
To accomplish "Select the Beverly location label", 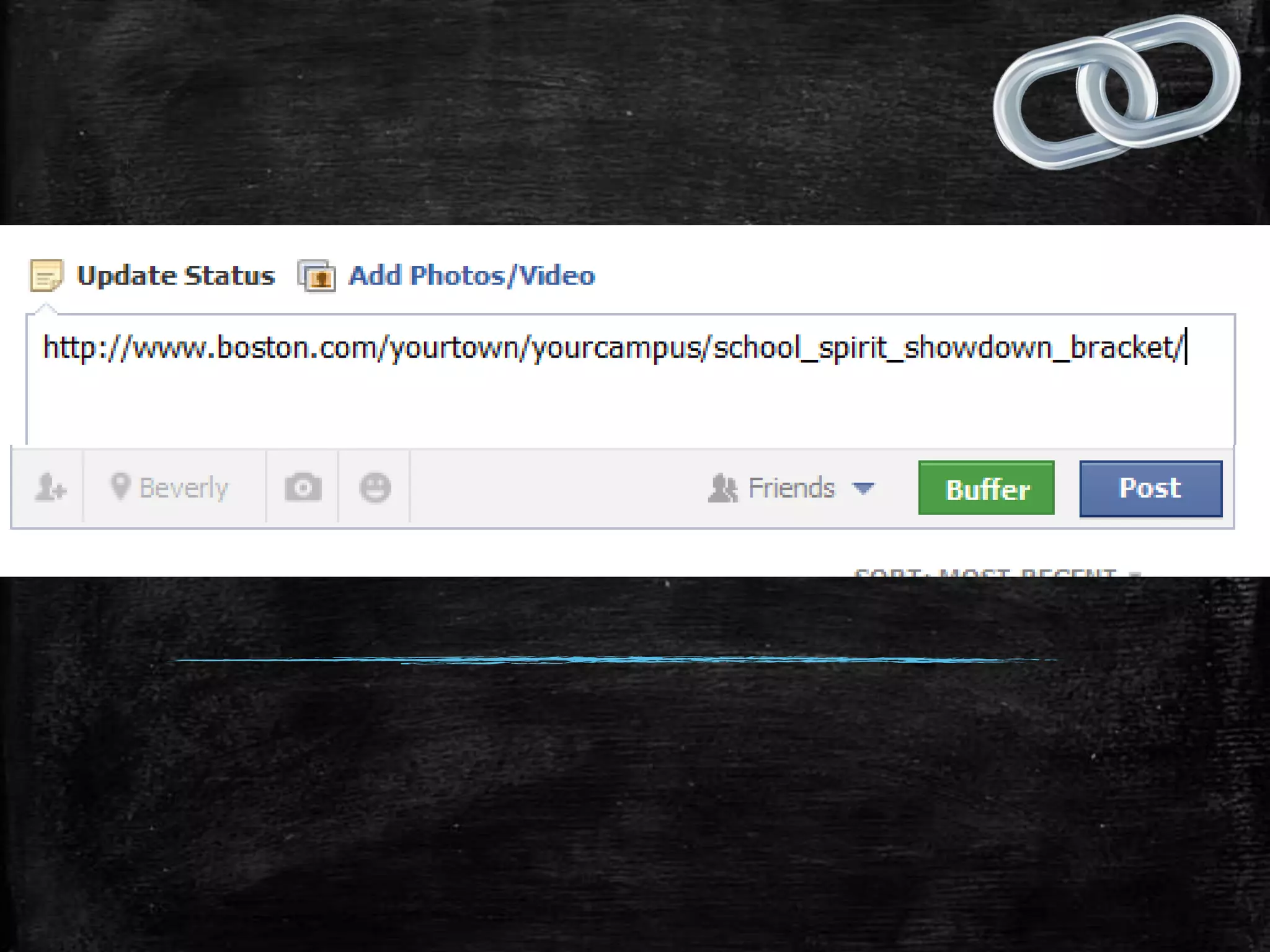I will pos(184,488).
